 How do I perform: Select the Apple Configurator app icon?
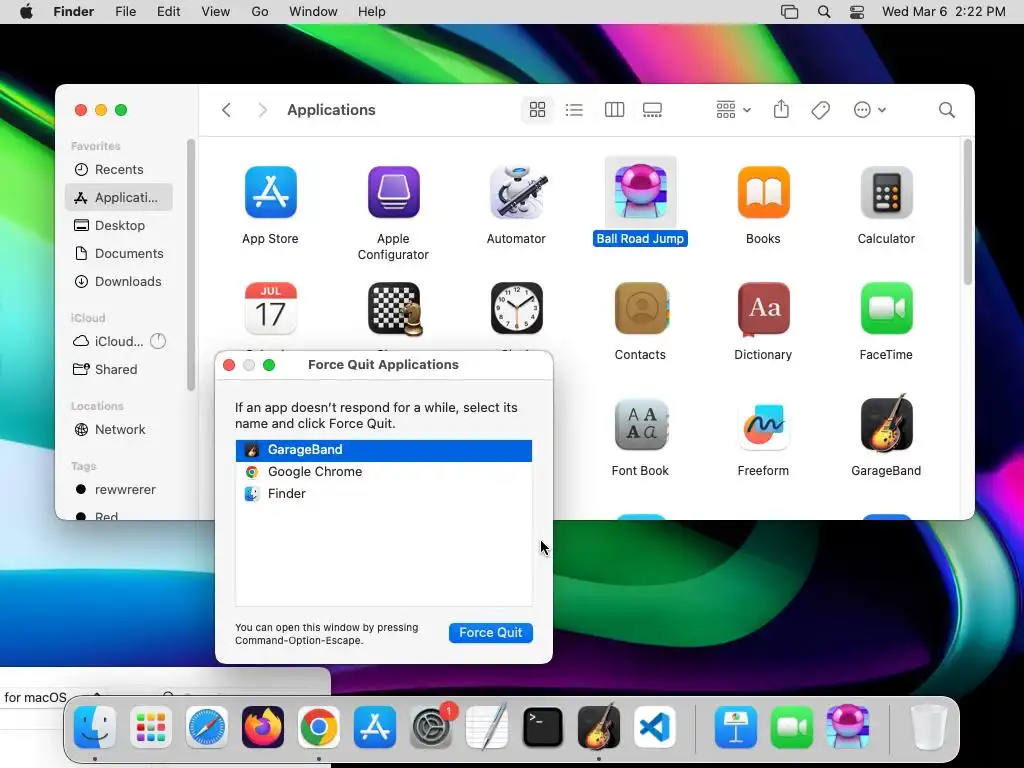point(393,192)
